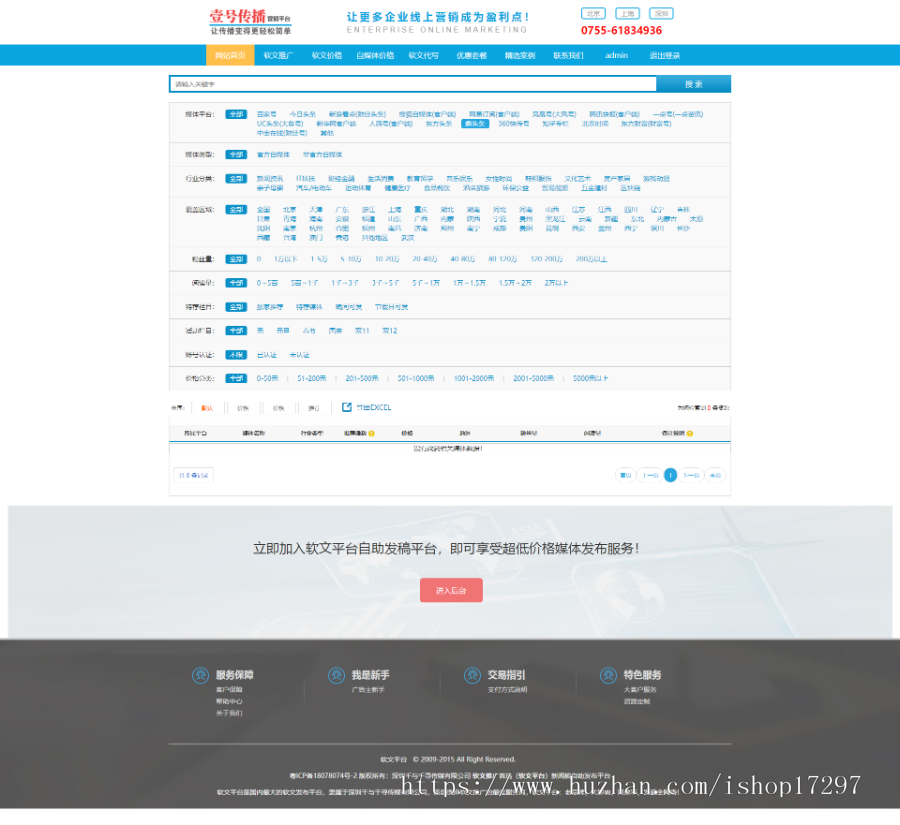Click the 壹号传播 logo in the header

pyautogui.click(x=250, y=22)
